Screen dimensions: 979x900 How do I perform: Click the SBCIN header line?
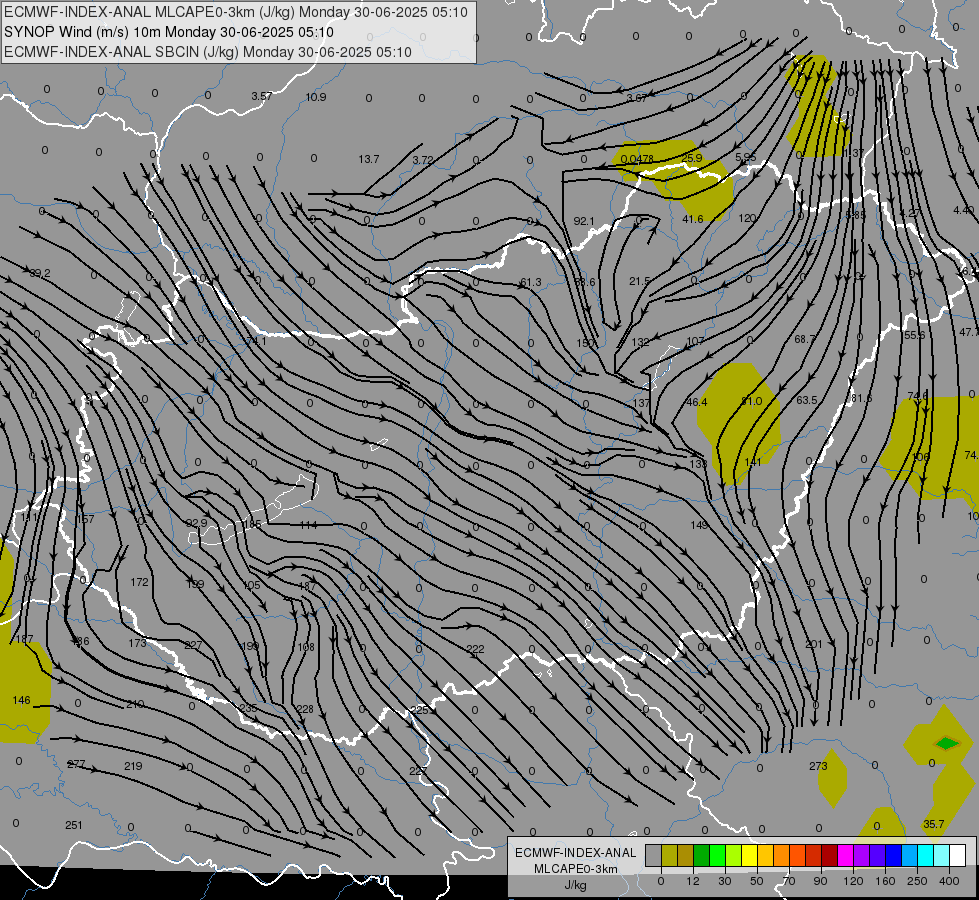click(x=208, y=52)
